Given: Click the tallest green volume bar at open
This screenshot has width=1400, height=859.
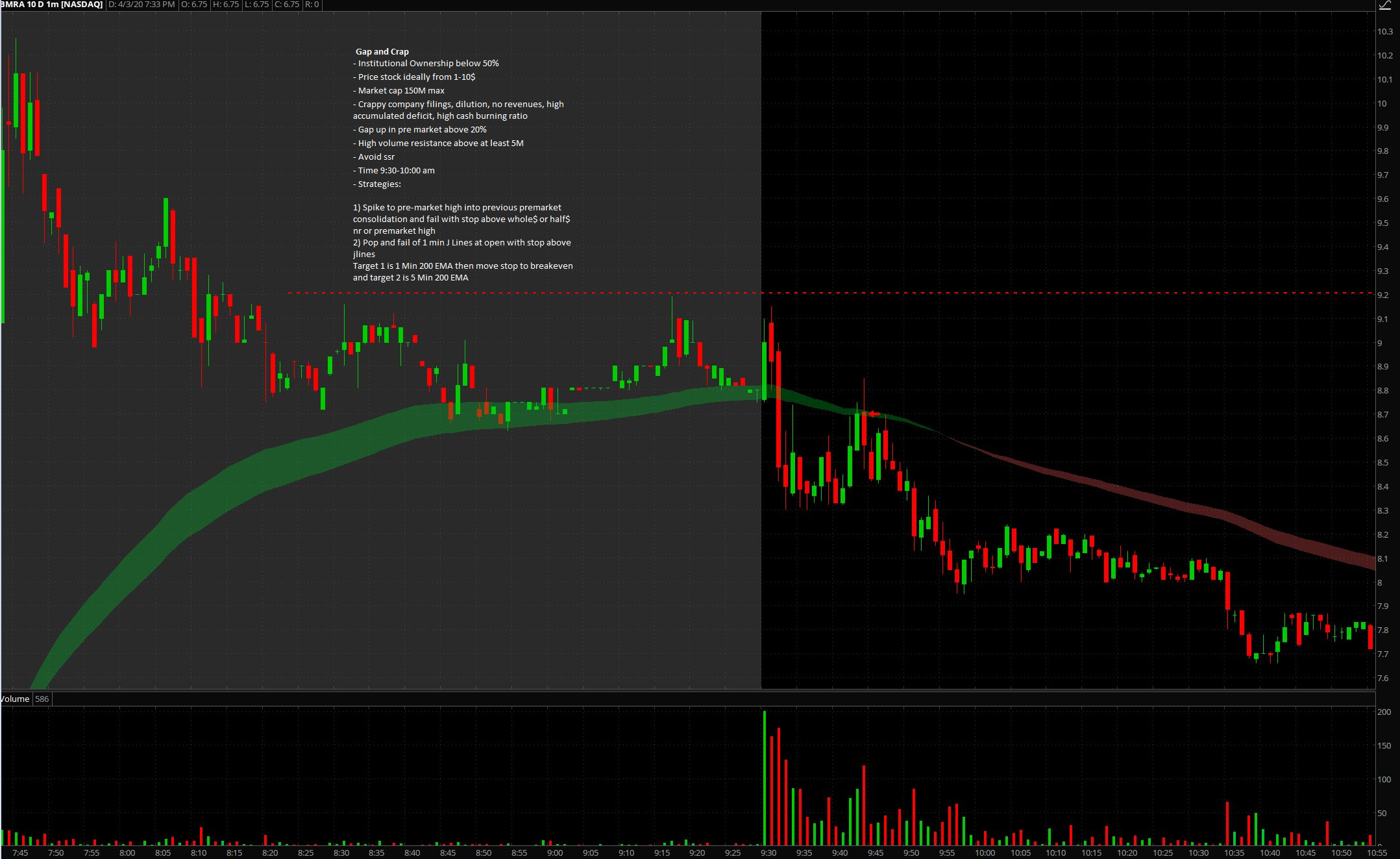Looking at the screenshot, I should (765, 779).
